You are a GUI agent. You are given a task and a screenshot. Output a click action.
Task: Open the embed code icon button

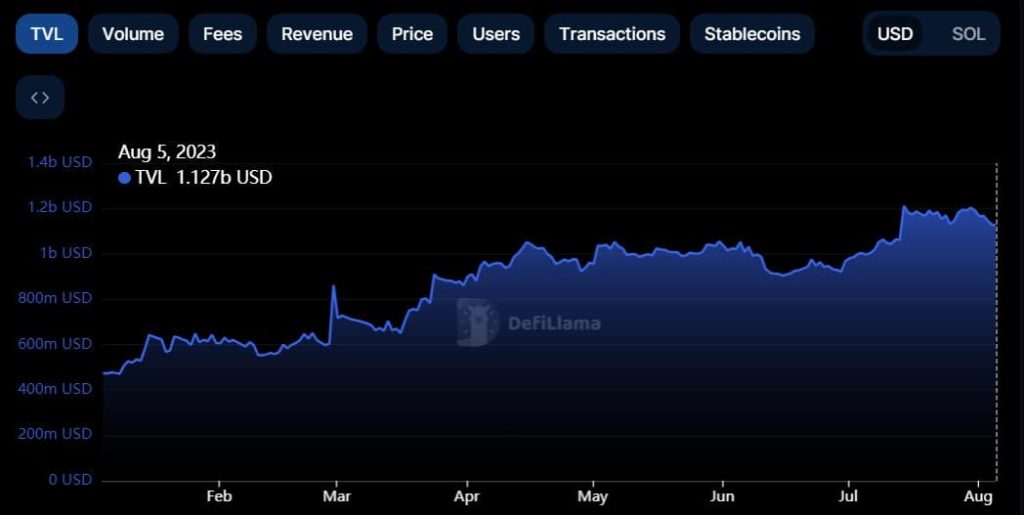40,97
